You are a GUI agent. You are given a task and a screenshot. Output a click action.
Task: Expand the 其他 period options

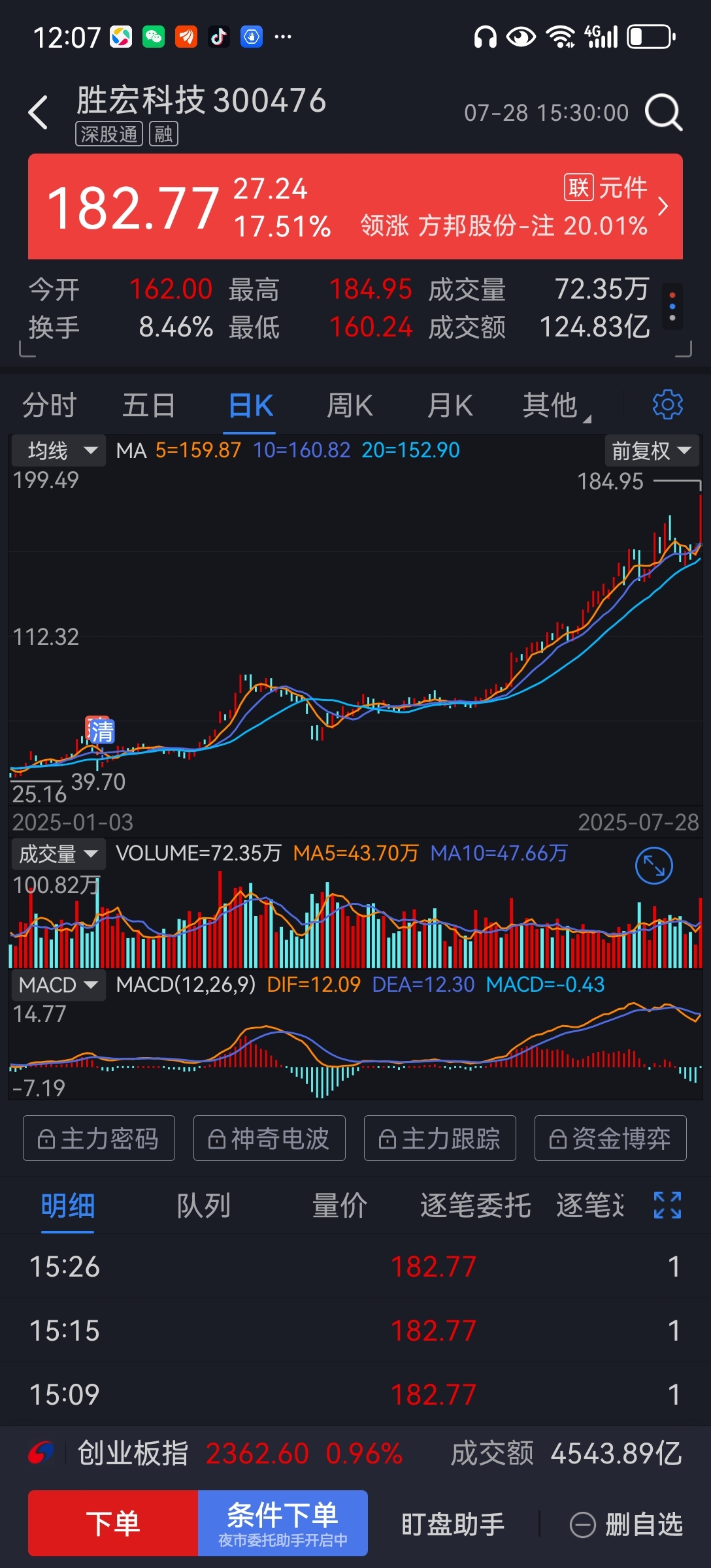555,405
